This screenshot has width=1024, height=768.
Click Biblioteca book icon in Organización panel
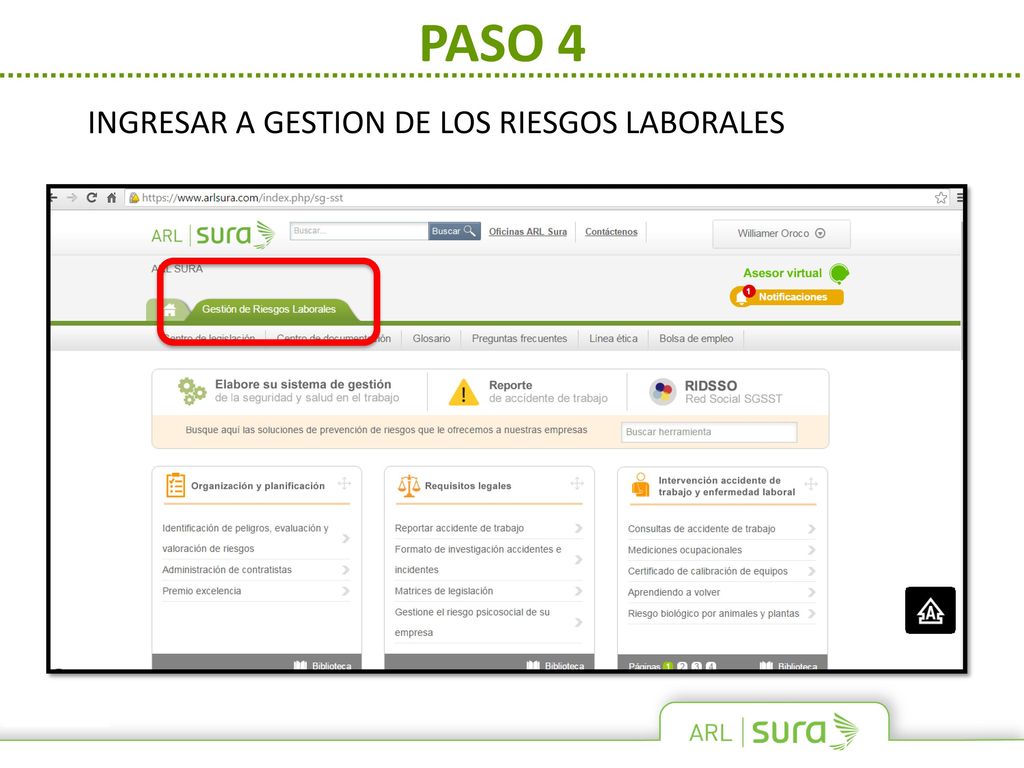pos(300,665)
